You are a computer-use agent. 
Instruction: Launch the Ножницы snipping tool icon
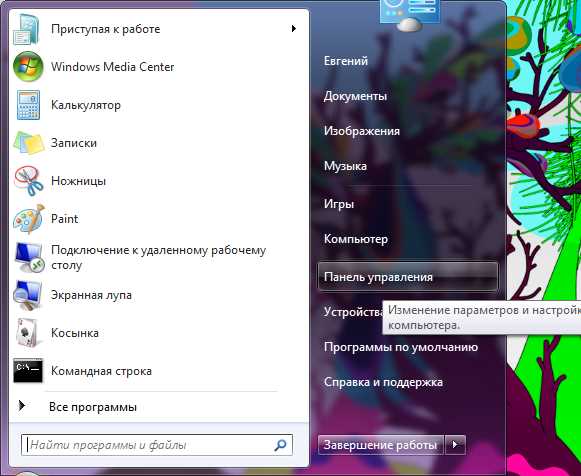(29, 181)
